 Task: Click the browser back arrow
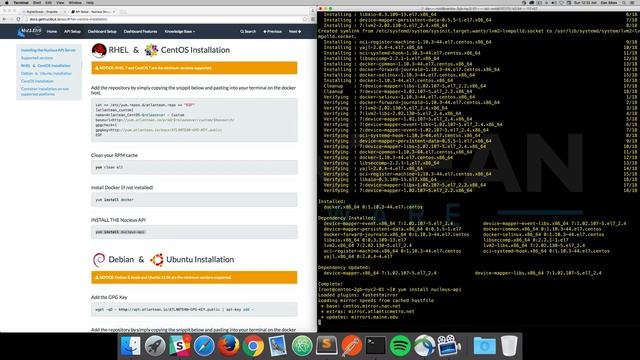click(x=4, y=19)
